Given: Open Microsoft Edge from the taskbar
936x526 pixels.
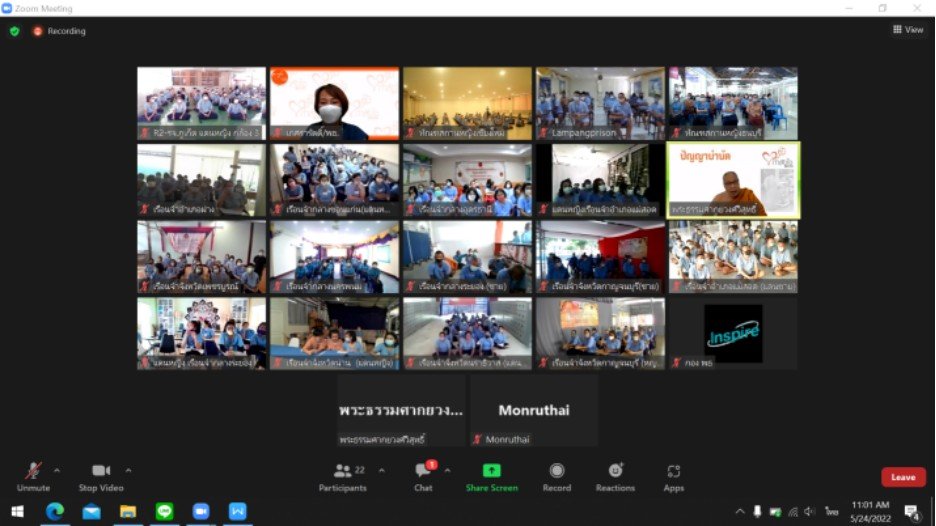Looking at the screenshot, I should tap(55, 511).
